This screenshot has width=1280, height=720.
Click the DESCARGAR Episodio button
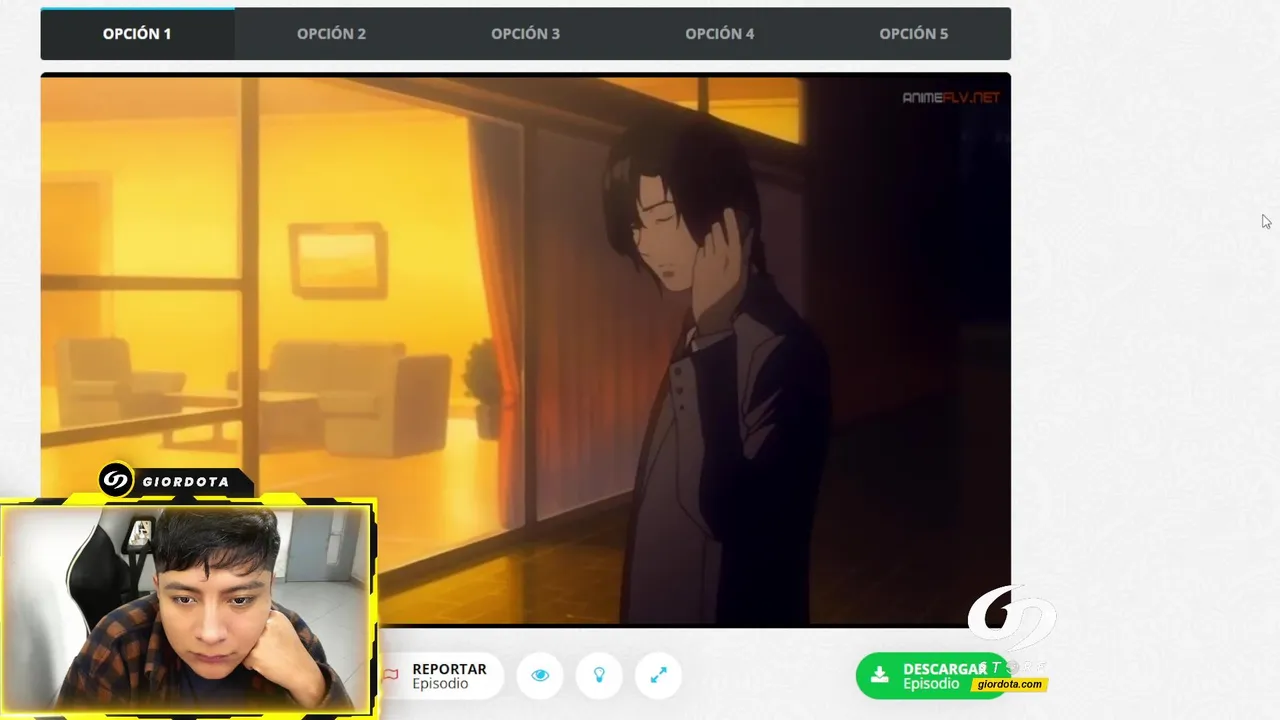(x=932, y=676)
